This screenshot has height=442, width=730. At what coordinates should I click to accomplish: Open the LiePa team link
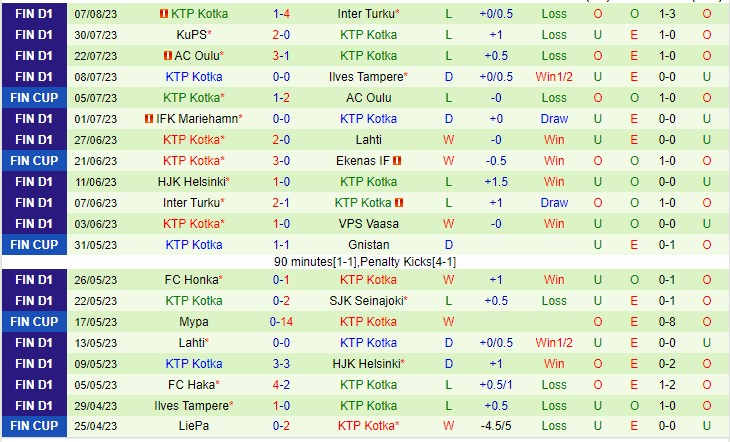point(194,427)
